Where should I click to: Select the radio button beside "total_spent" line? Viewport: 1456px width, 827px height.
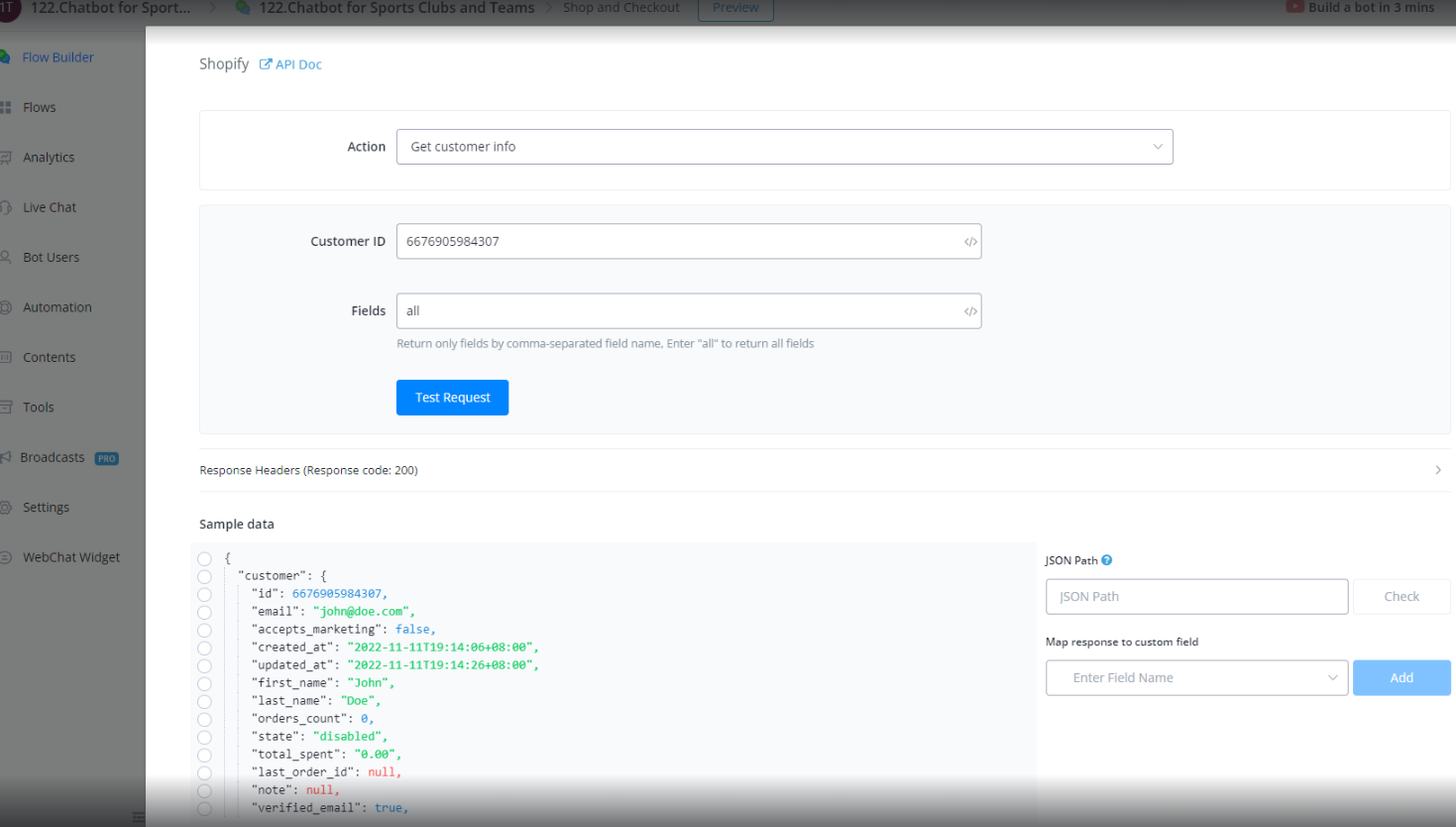point(204,755)
